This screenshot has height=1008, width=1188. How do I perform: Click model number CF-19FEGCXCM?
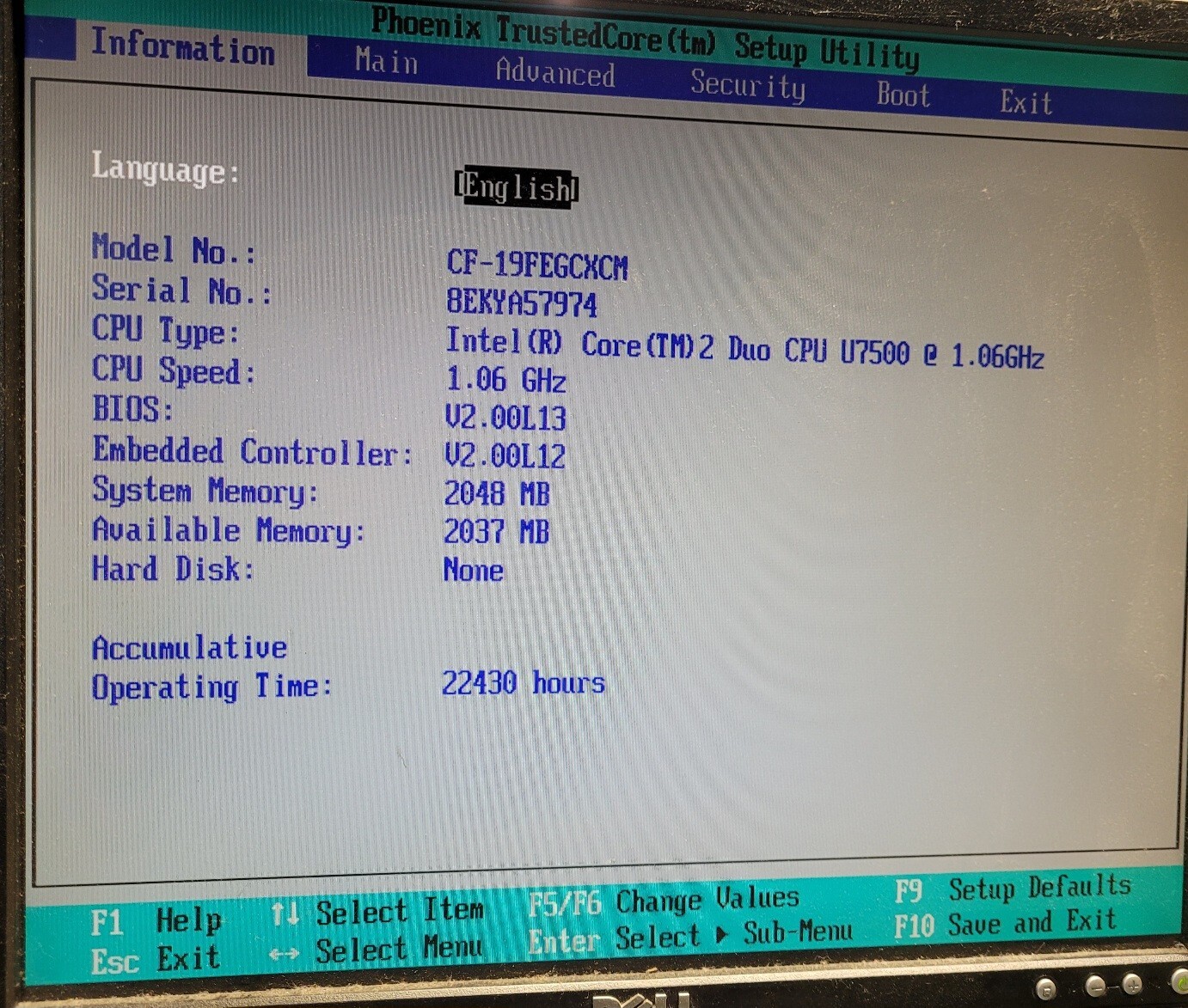pos(537,265)
